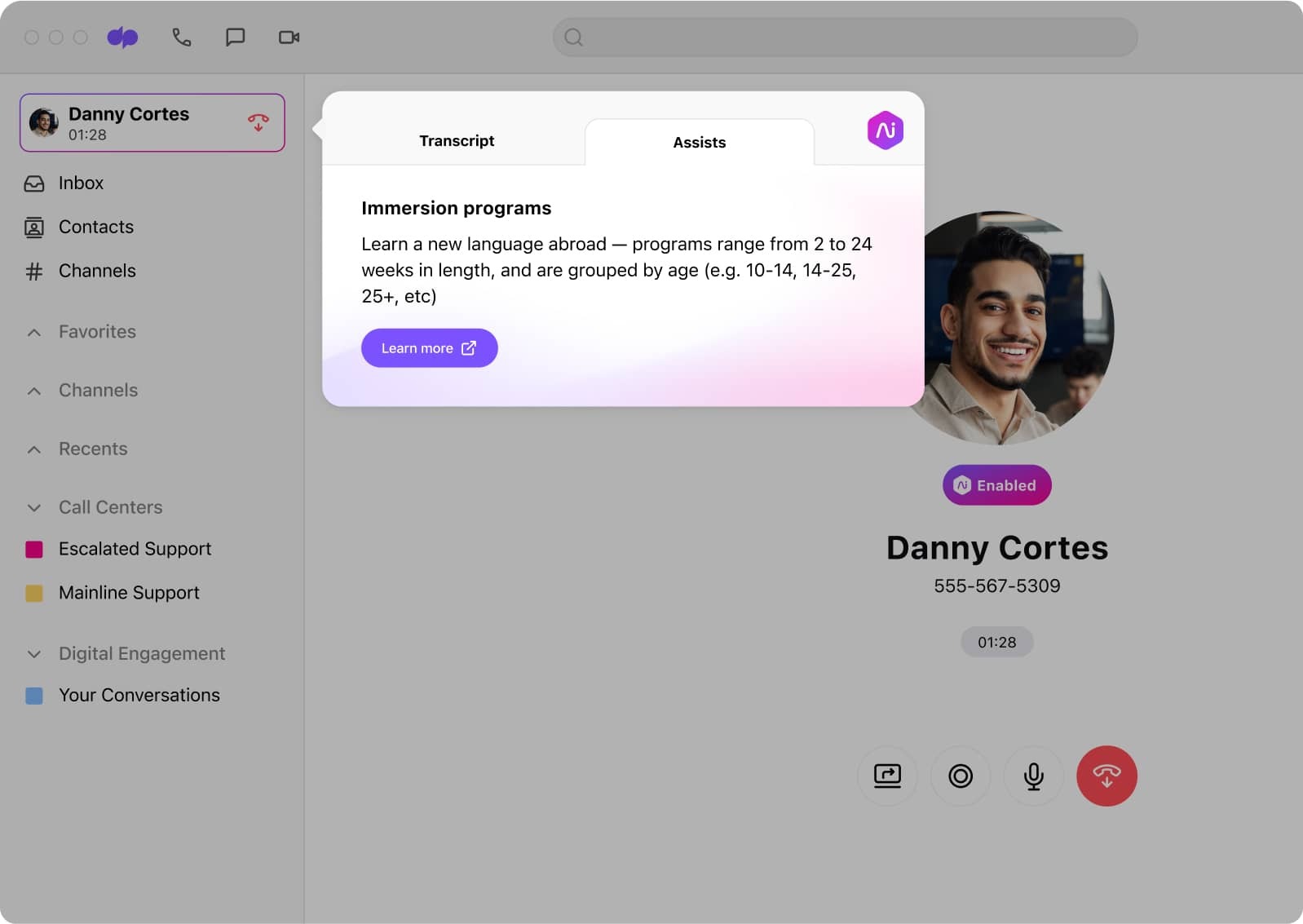Toggle call recording button
Image resolution: width=1303 pixels, height=924 pixels.
pyautogui.click(x=961, y=776)
